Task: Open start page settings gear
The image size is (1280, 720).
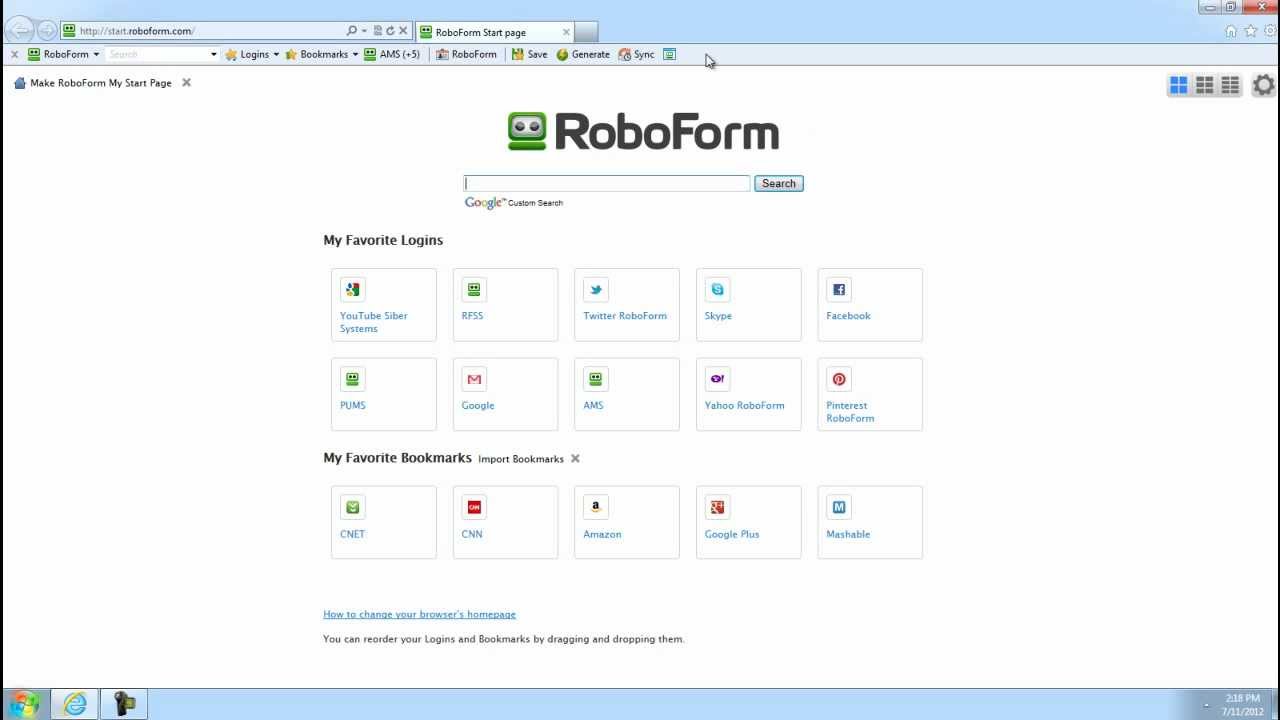Action: (x=1264, y=86)
